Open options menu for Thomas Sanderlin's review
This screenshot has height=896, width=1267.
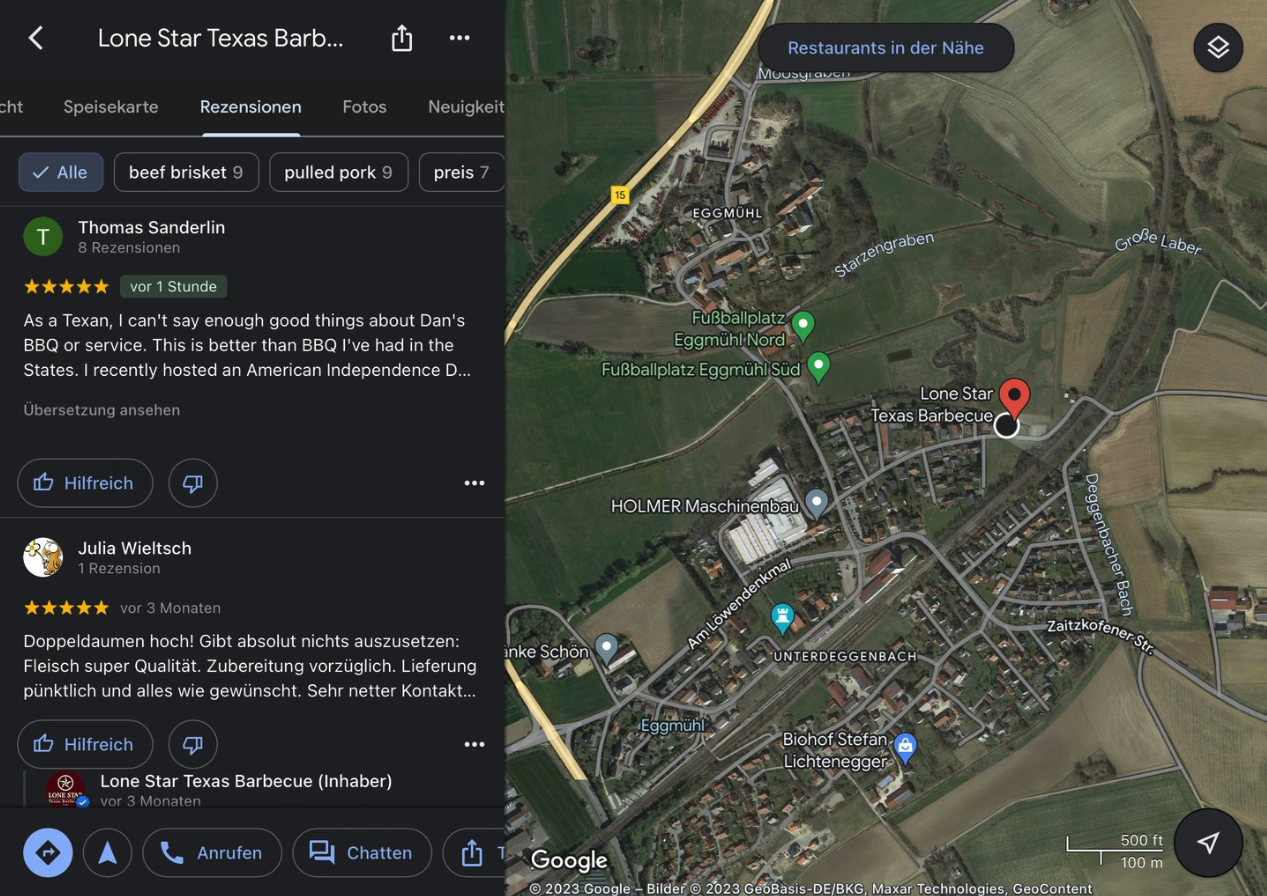tap(474, 483)
